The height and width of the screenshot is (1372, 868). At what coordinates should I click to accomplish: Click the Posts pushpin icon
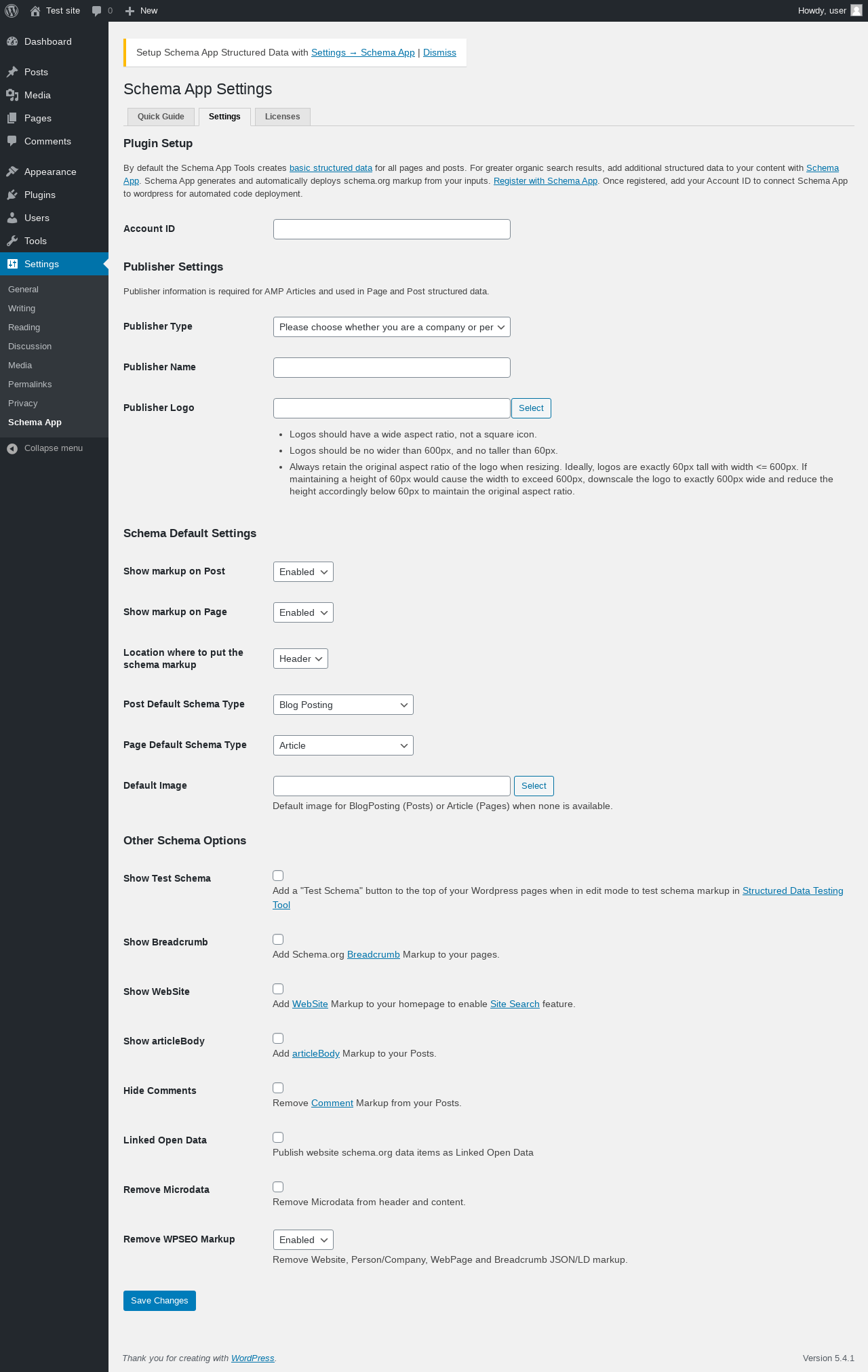coord(12,72)
